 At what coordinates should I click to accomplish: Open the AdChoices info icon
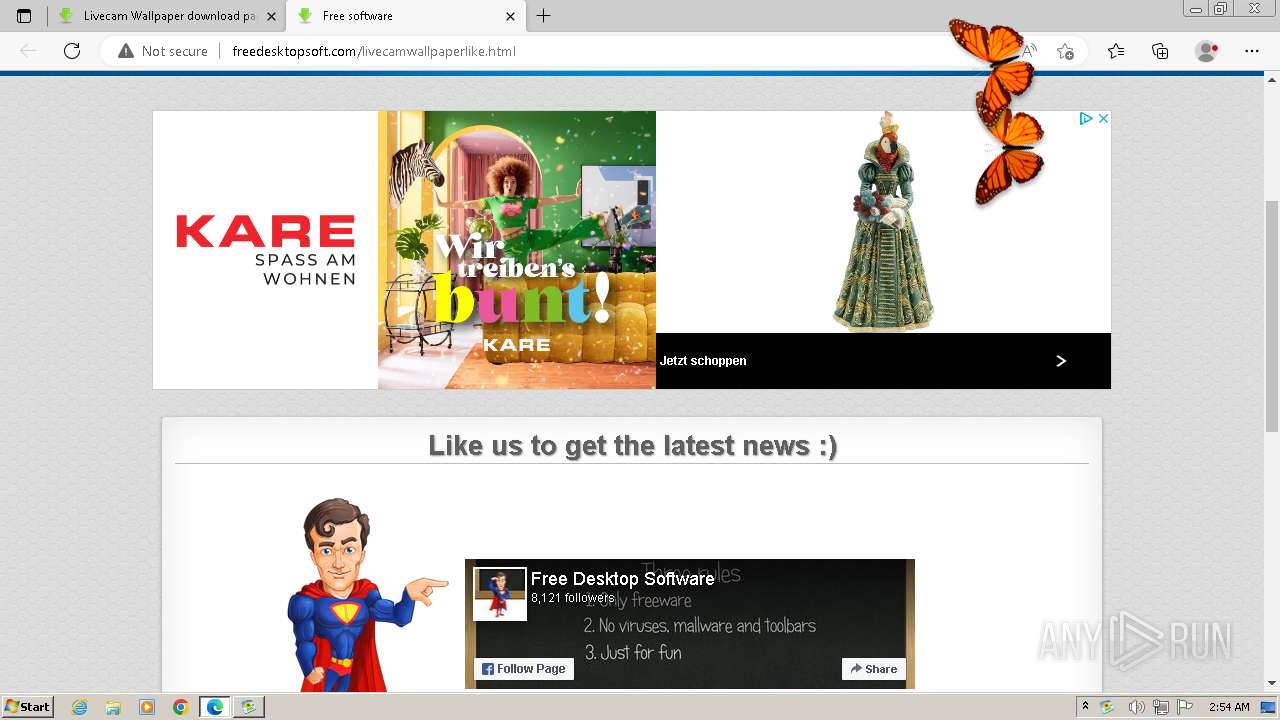[x=1085, y=118]
